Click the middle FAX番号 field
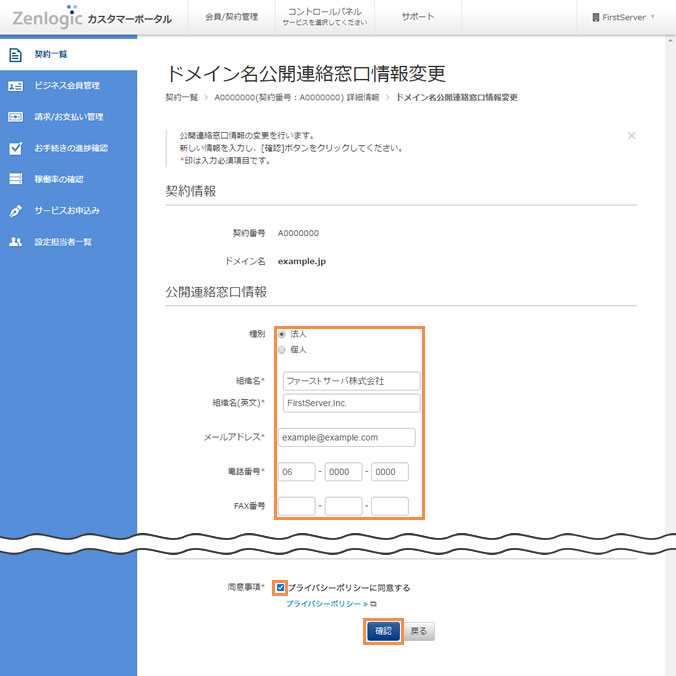 click(344, 506)
